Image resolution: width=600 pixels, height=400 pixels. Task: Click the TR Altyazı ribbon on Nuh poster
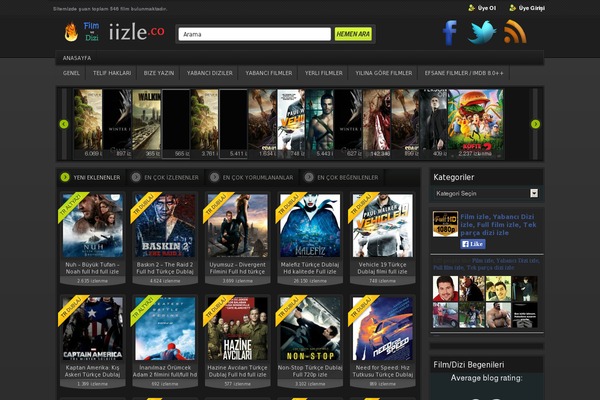tap(71, 206)
